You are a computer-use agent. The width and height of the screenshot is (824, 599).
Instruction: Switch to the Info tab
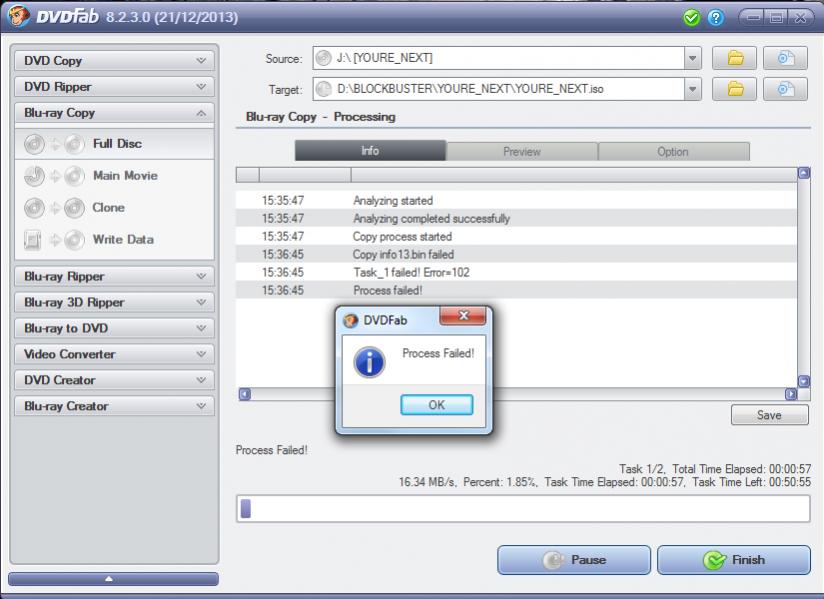[370, 151]
